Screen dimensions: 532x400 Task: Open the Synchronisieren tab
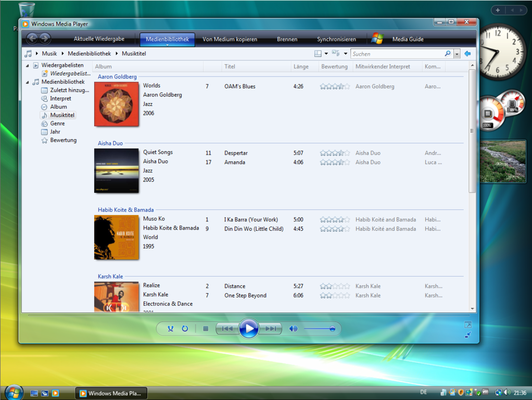(x=337, y=39)
